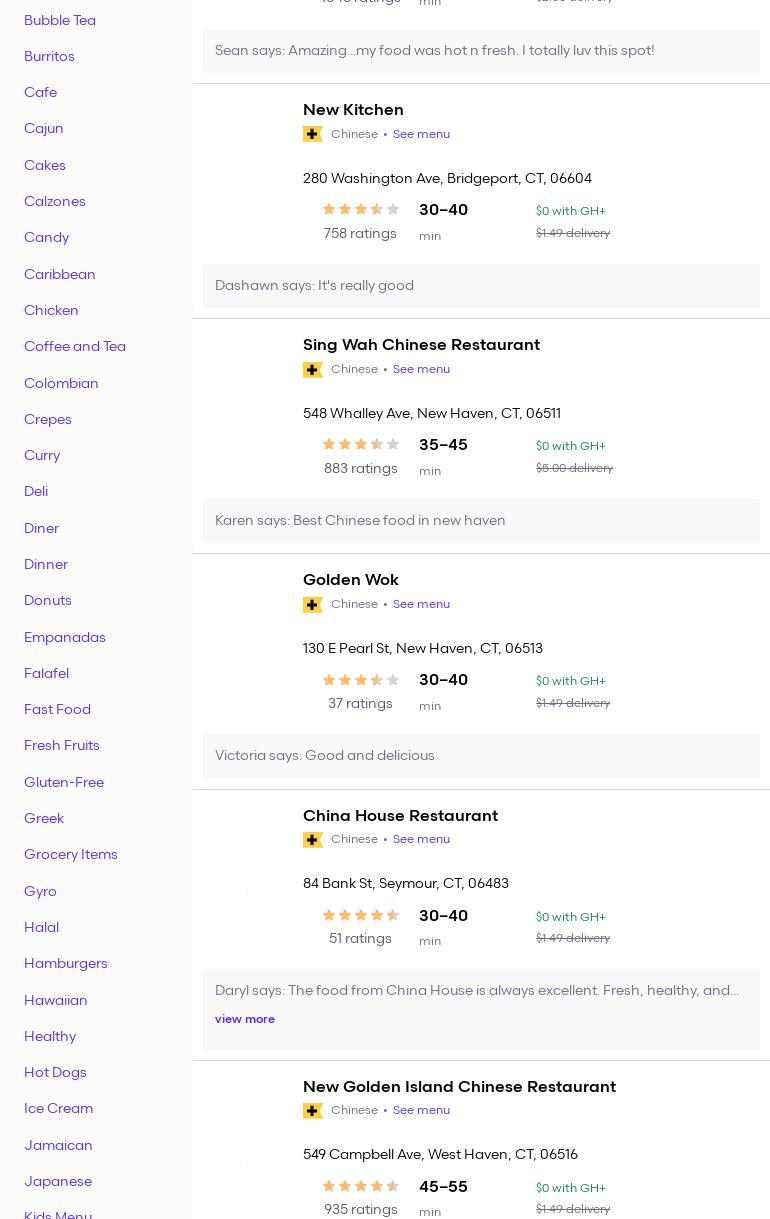Open the China House Restaurant listing title
This screenshot has height=1219, width=770.
tap(400, 816)
